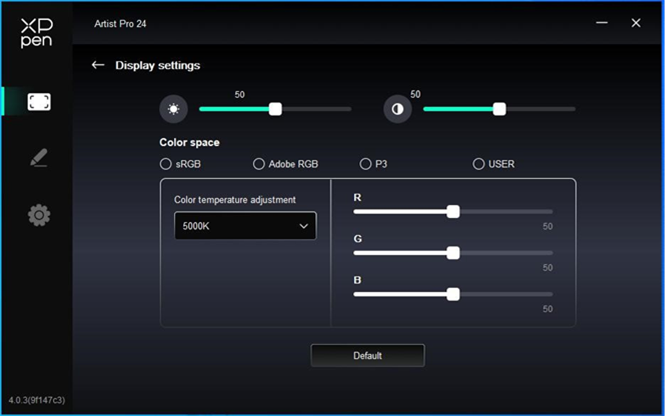Click the contrast slider handle
The image size is (665, 416).
tap(500, 109)
